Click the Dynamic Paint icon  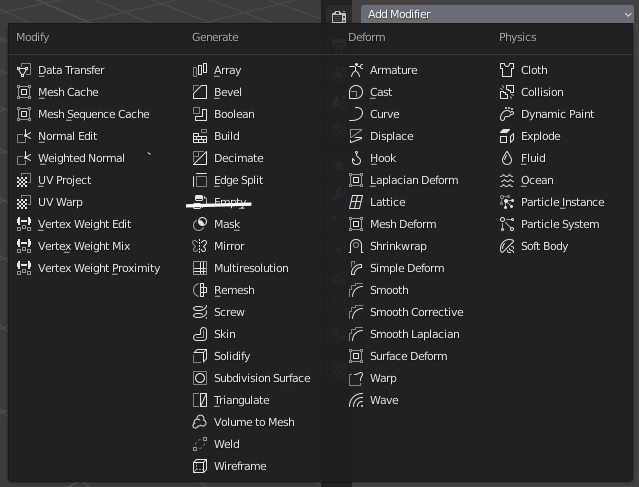coord(507,114)
